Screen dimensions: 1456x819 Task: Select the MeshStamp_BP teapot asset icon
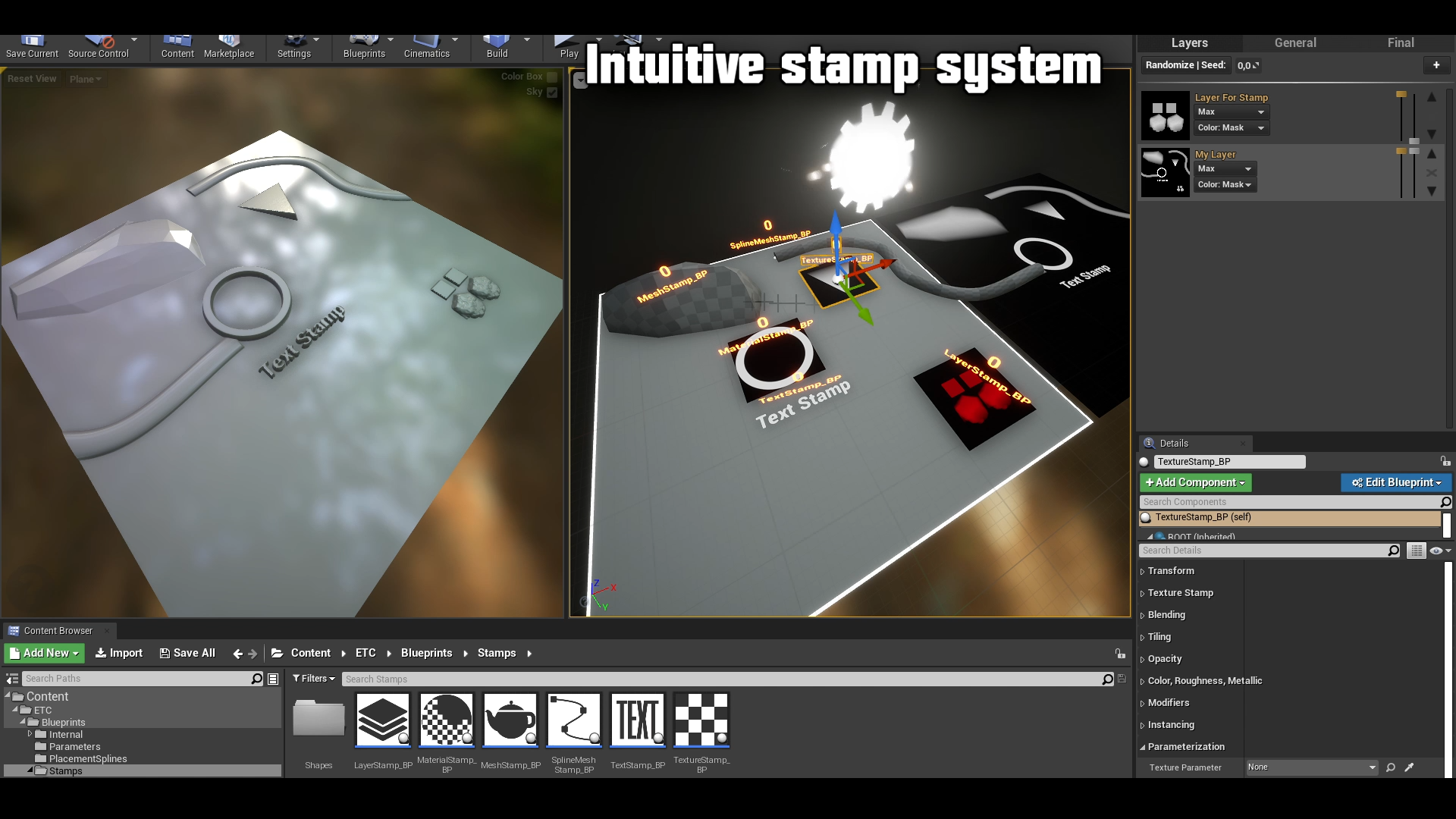(510, 720)
